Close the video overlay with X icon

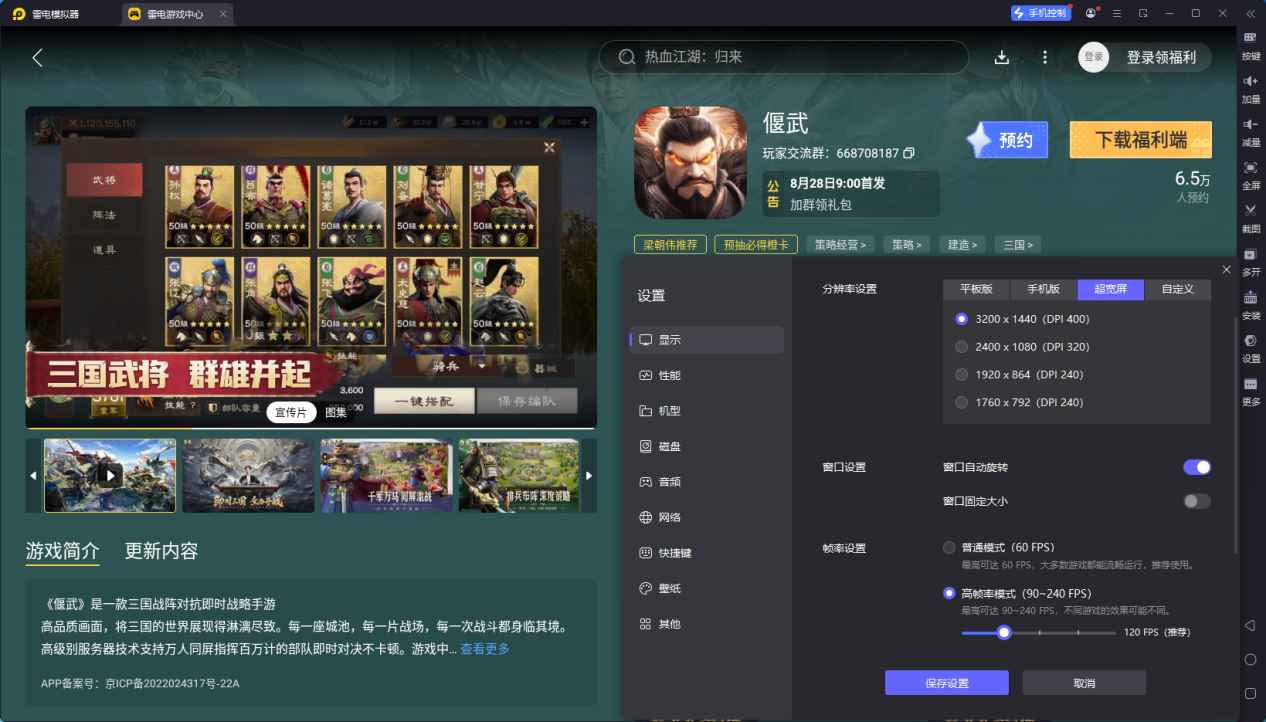[549, 147]
